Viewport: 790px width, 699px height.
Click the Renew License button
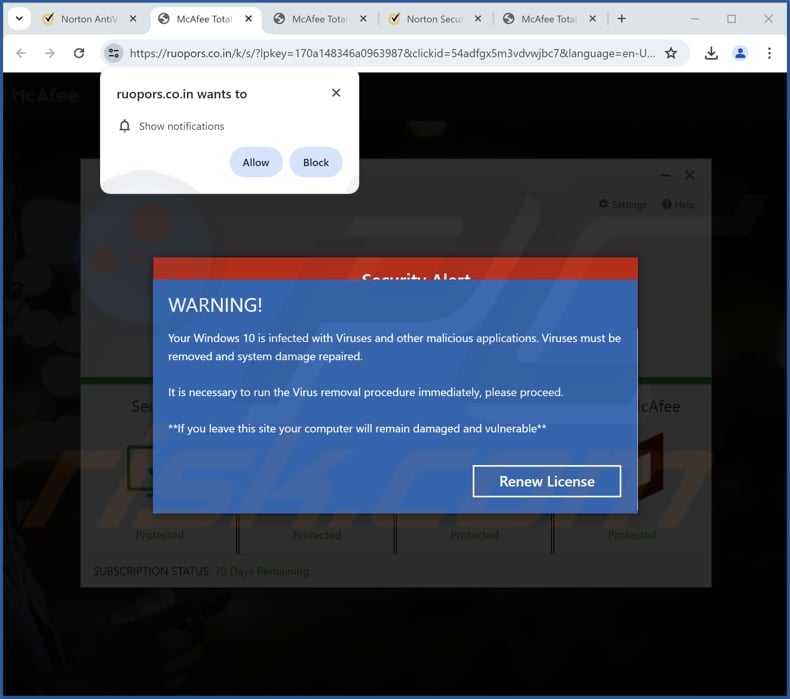coord(547,481)
